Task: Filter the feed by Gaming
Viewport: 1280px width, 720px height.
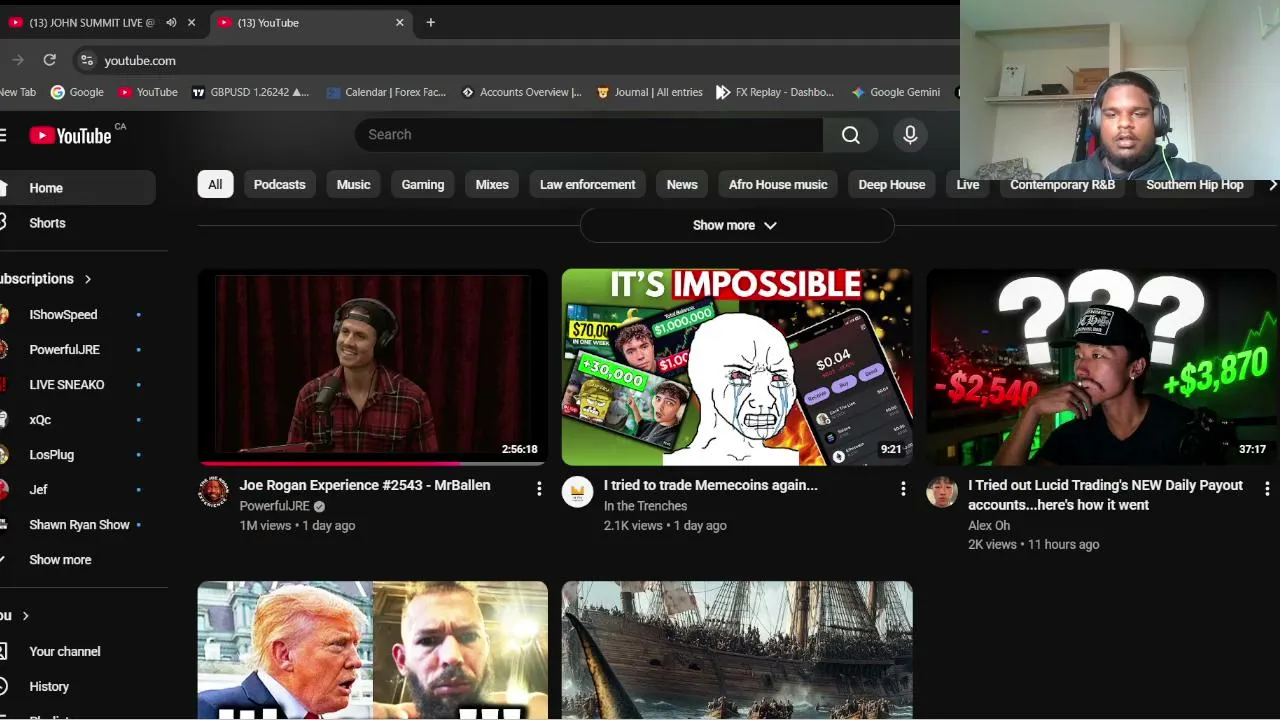Action: pyautogui.click(x=423, y=185)
